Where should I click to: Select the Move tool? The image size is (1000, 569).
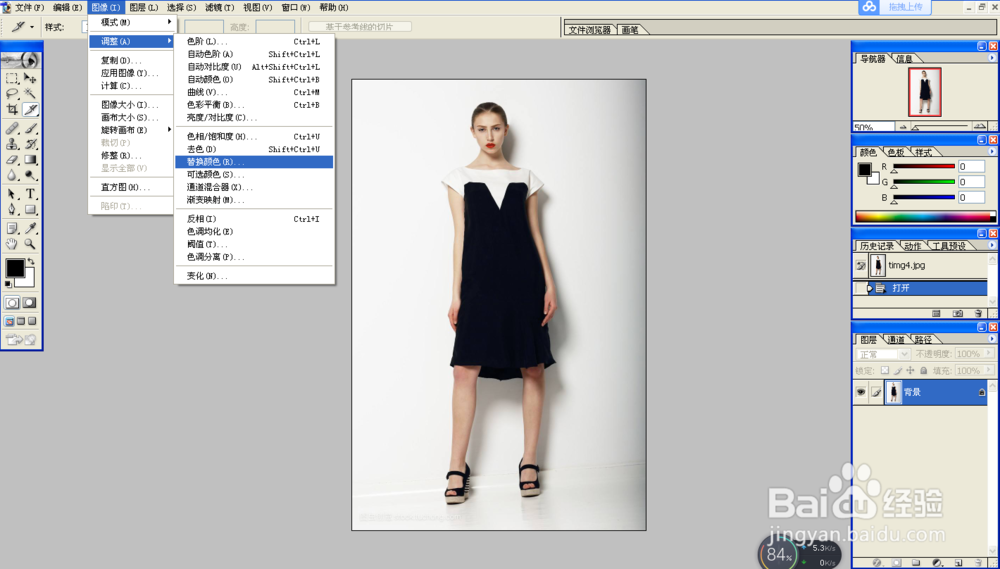pyautogui.click(x=30, y=78)
